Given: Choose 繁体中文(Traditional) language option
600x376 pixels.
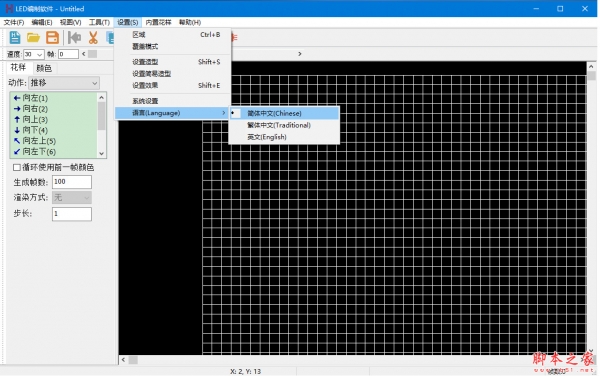Looking at the screenshot, I should tap(284, 125).
